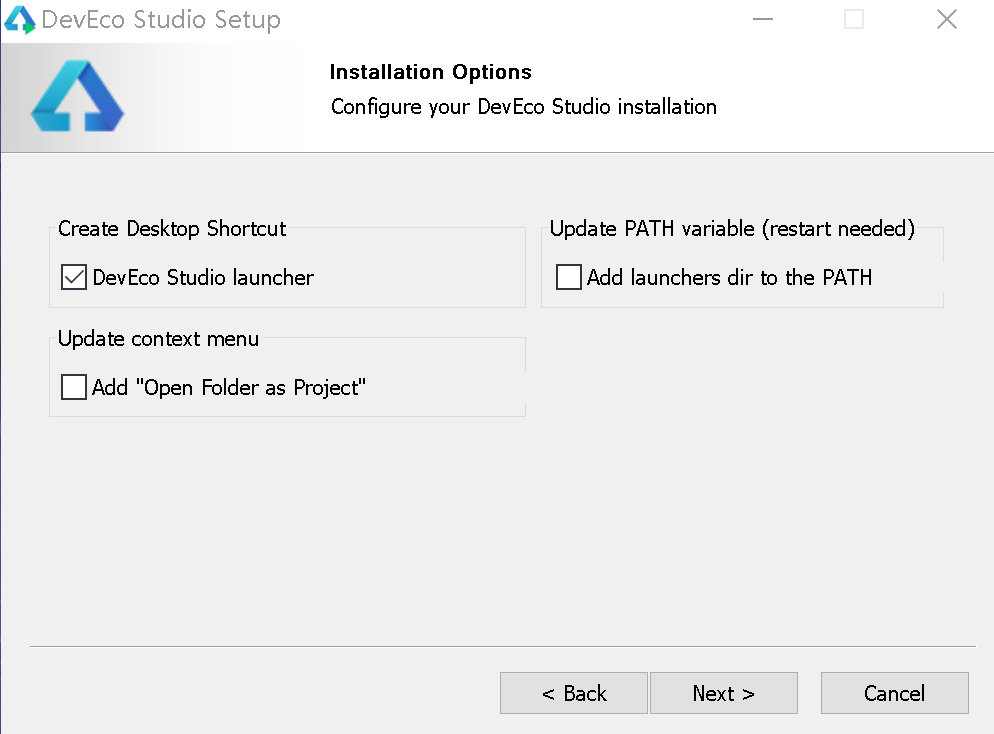Uncheck the DevEco Studio launcher option
This screenshot has height=734, width=994.
coord(72,277)
